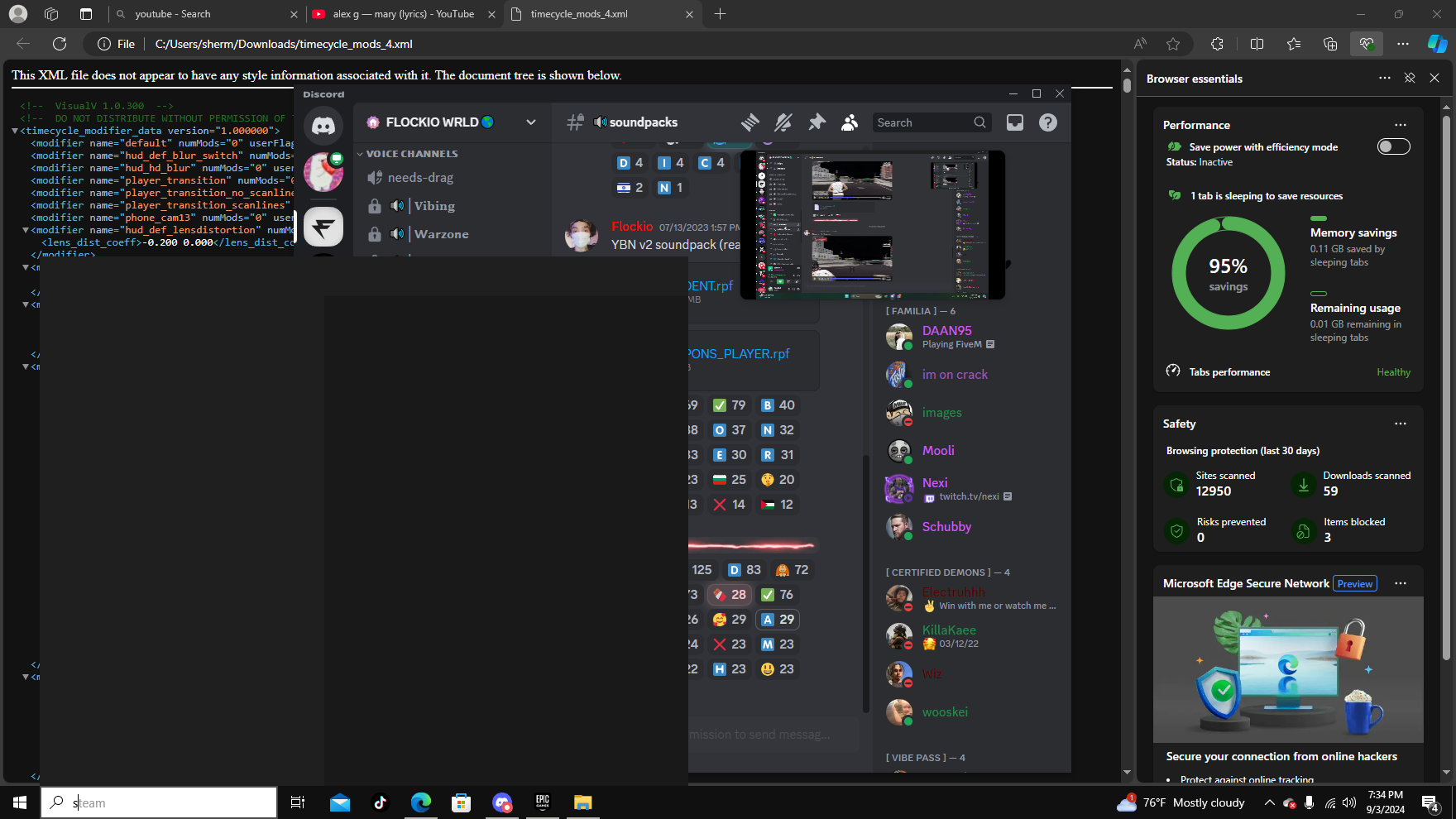Open PONS_PLAYER.rpf file attachment link

click(x=739, y=354)
